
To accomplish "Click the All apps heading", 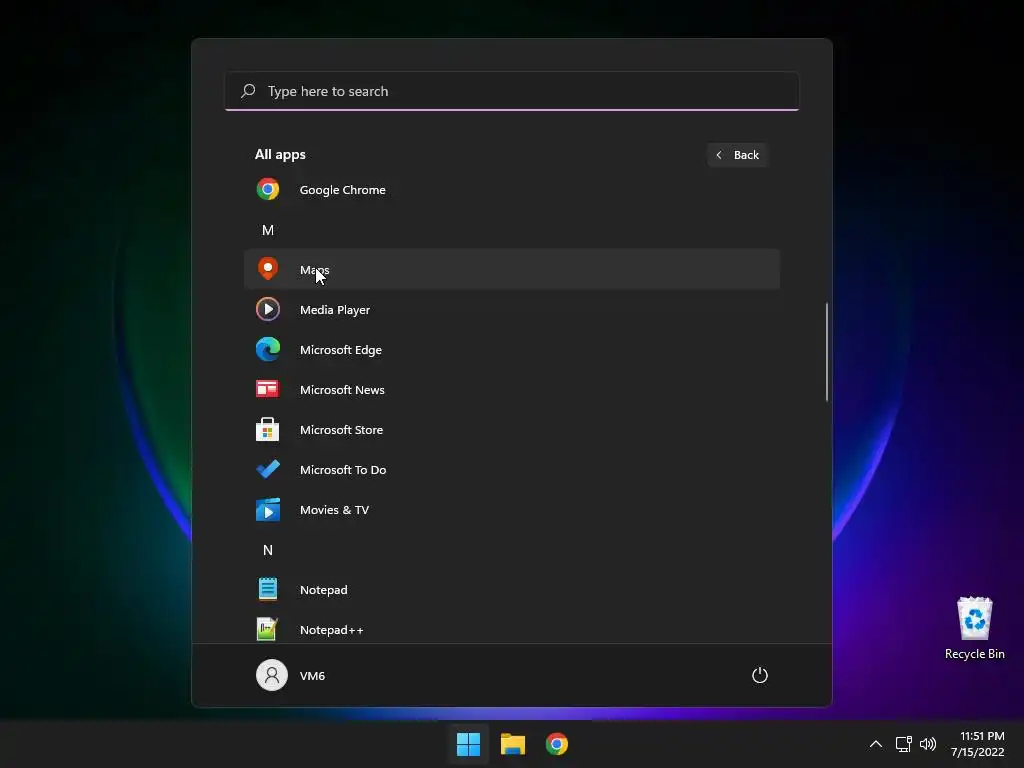I will coord(280,154).
